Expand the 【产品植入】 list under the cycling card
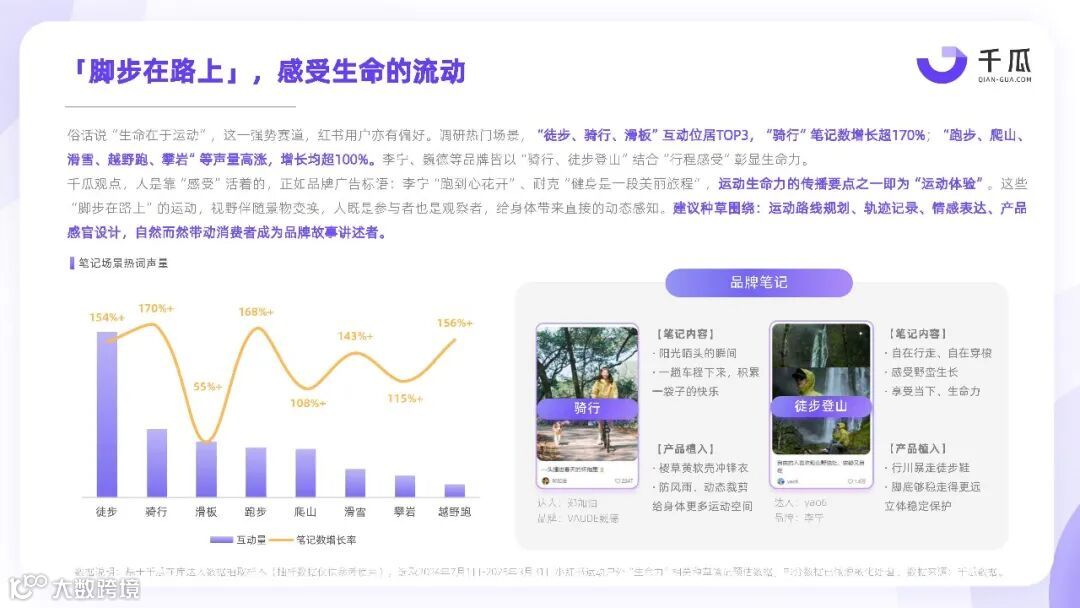The image size is (1080, 608). pos(684,449)
